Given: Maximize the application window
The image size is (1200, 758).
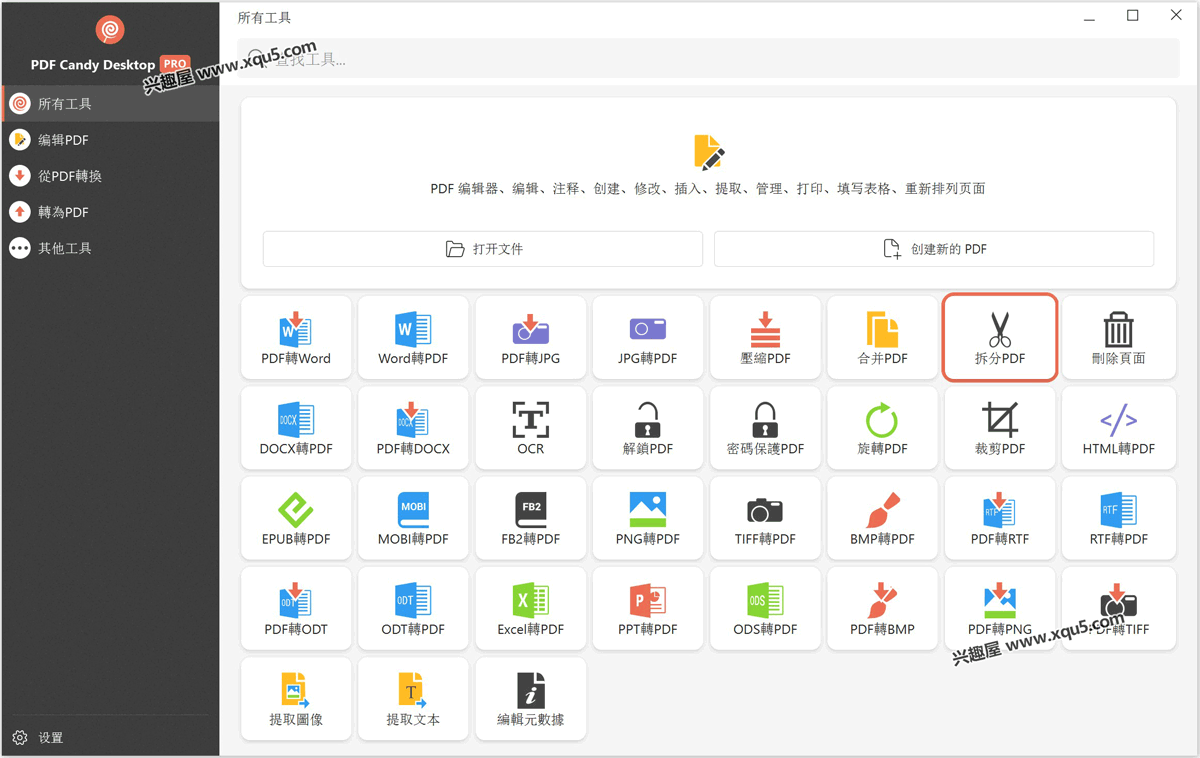Looking at the screenshot, I should point(1132,15).
